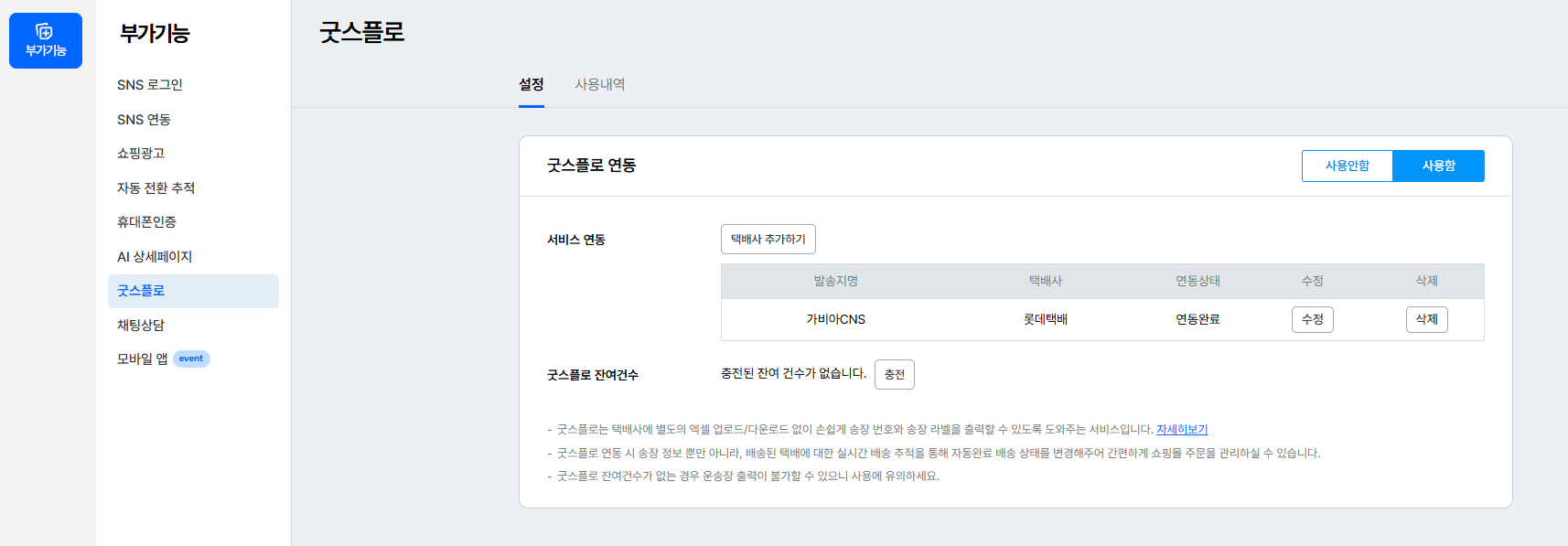The height and width of the screenshot is (546, 1568).
Task: Switch to the 설정 tab
Action: point(532,85)
